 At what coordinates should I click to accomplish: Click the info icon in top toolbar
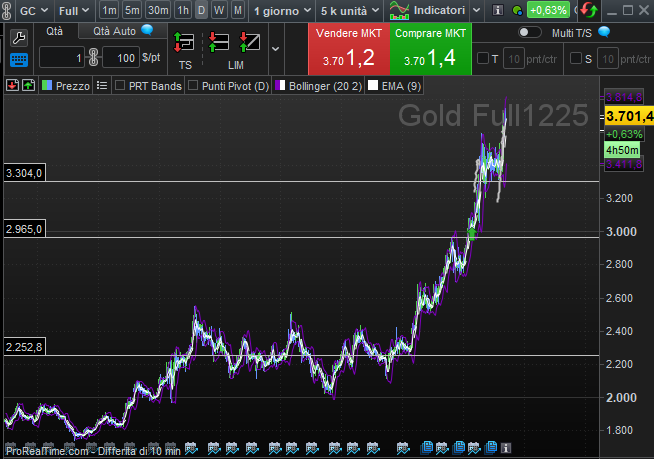(498, 10)
